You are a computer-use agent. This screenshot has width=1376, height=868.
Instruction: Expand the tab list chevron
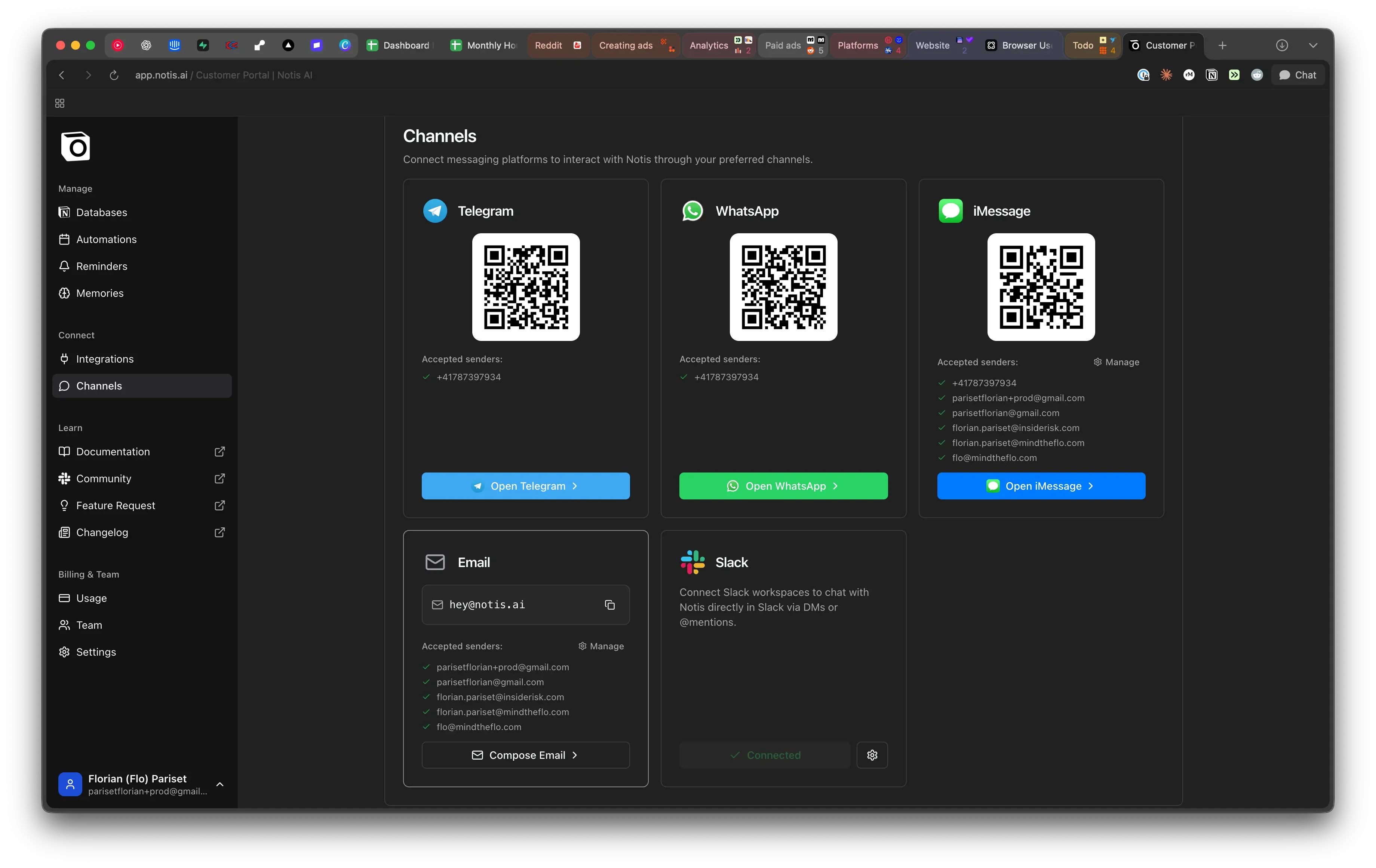point(1312,45)
